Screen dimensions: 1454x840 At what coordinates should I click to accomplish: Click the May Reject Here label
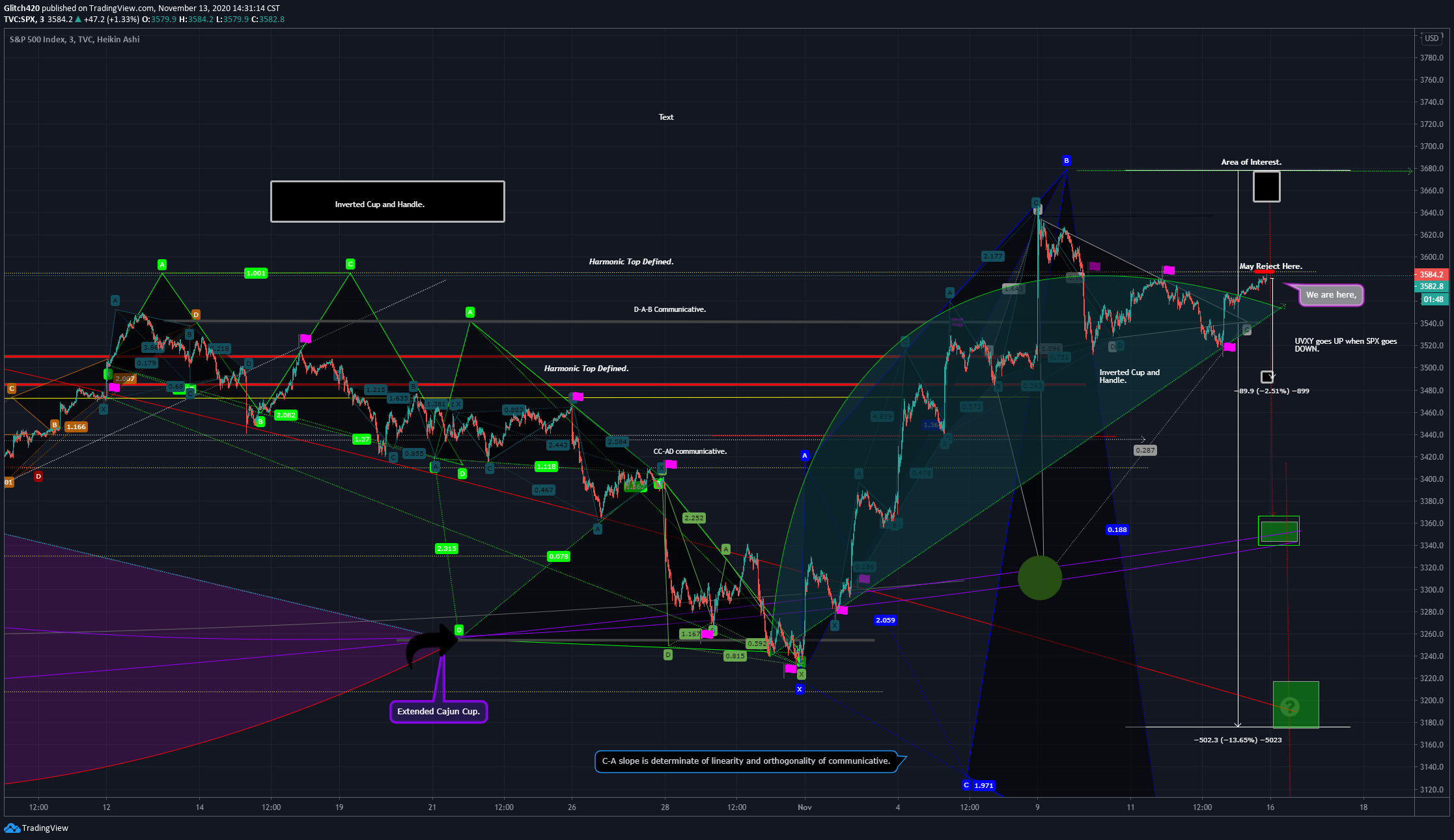tap(1270, 266)
